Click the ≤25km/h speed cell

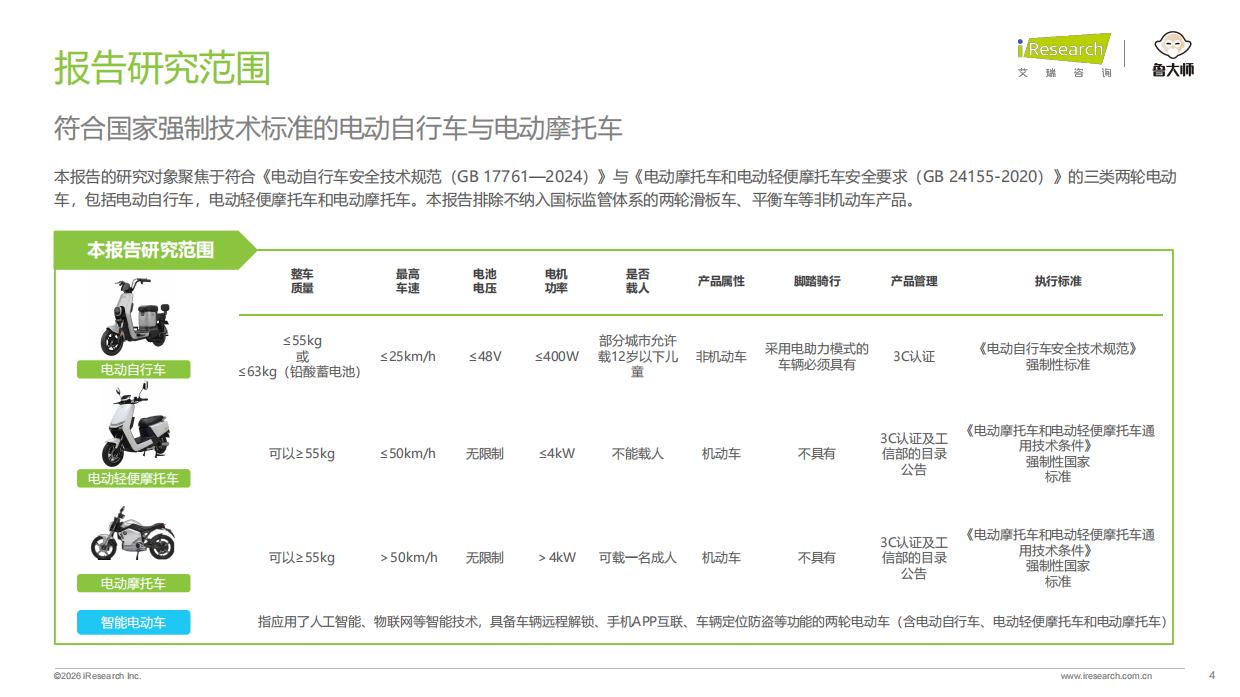(408, 356)
